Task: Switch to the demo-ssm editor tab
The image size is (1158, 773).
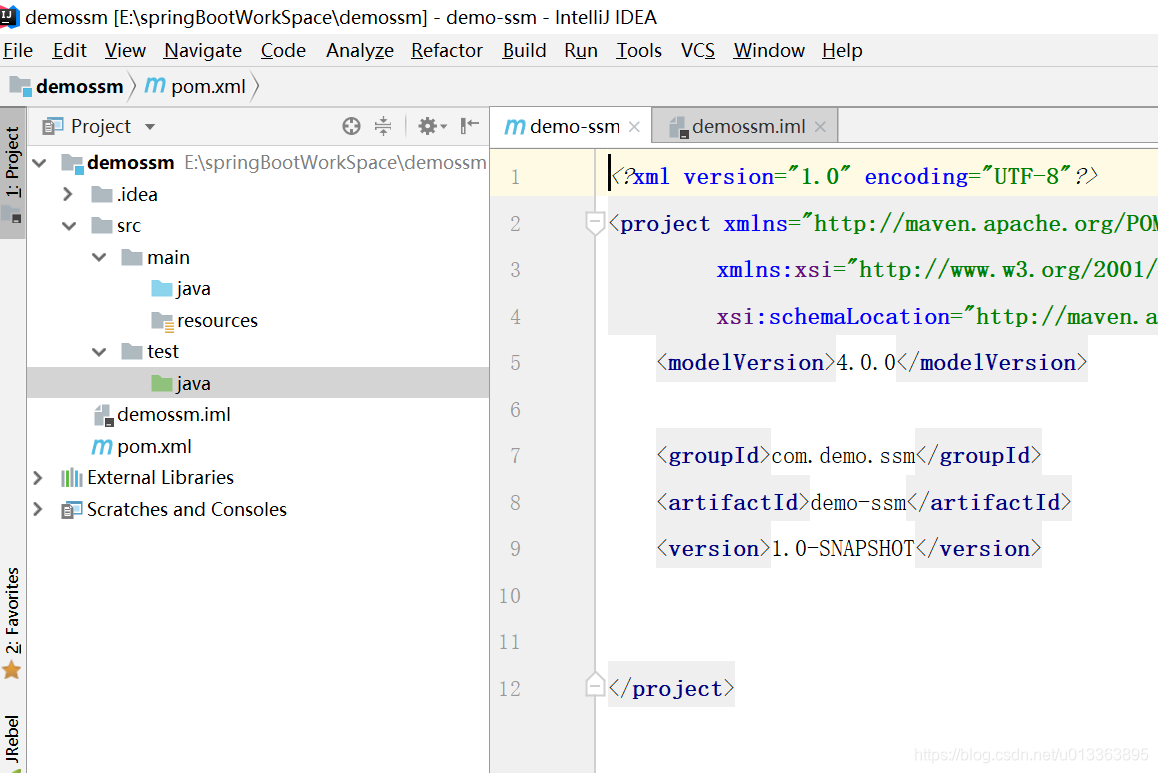Action: [x=570, y=127]
